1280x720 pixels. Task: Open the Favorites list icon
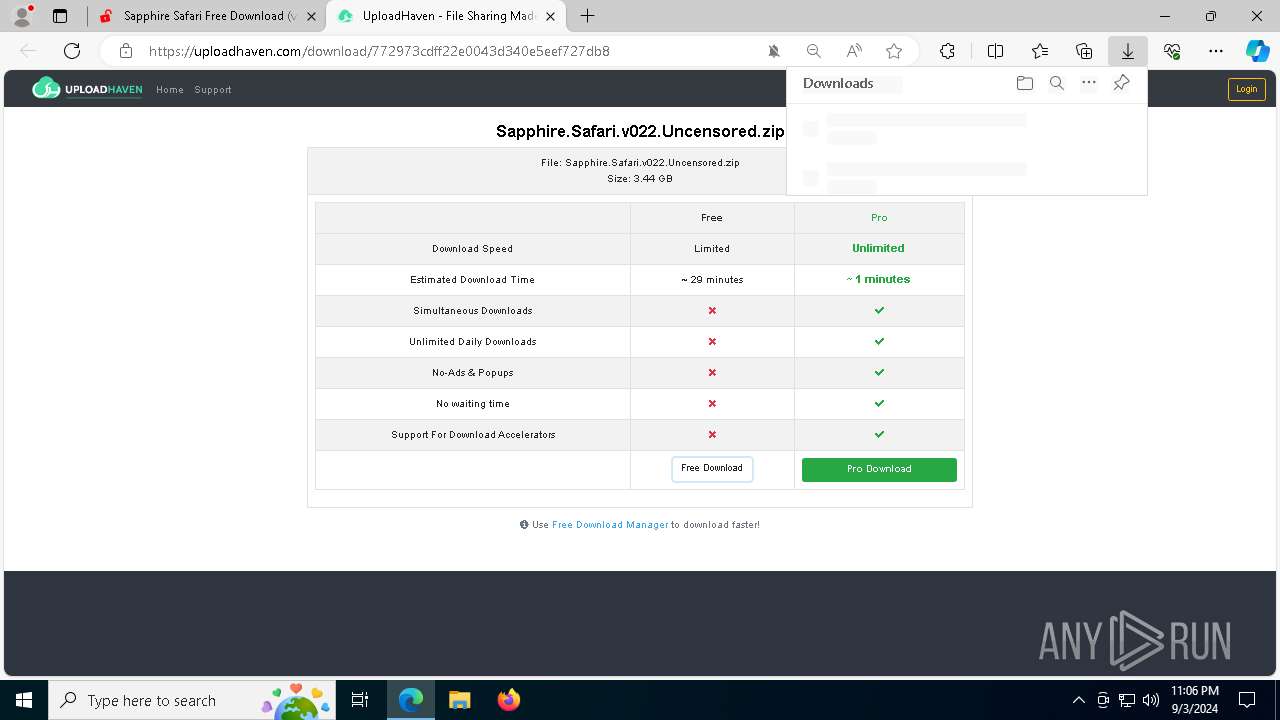[1040, 51]
